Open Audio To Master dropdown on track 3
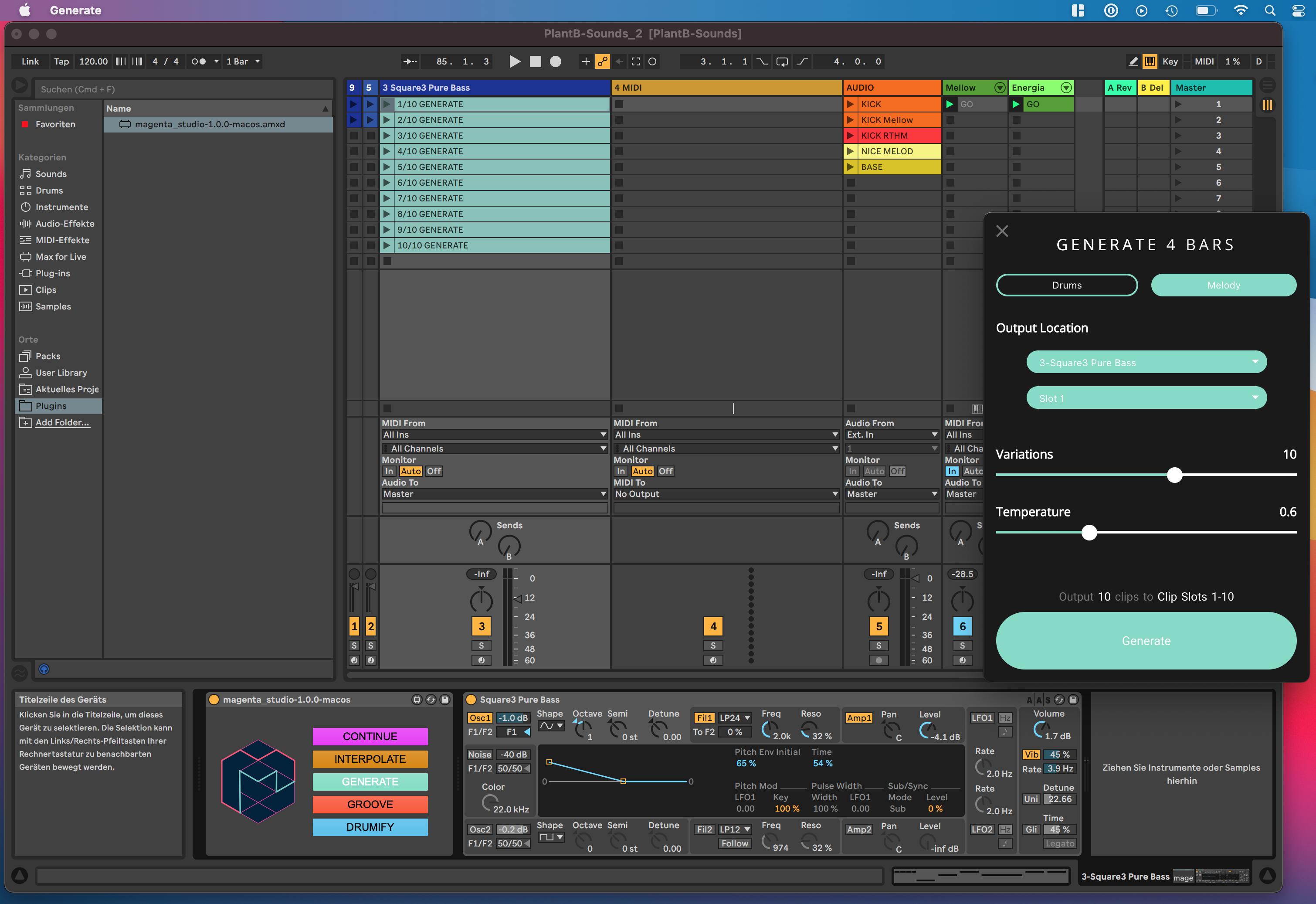Image resolution: width=1316 pixels, height=904 pixels. tap(494, 494)
